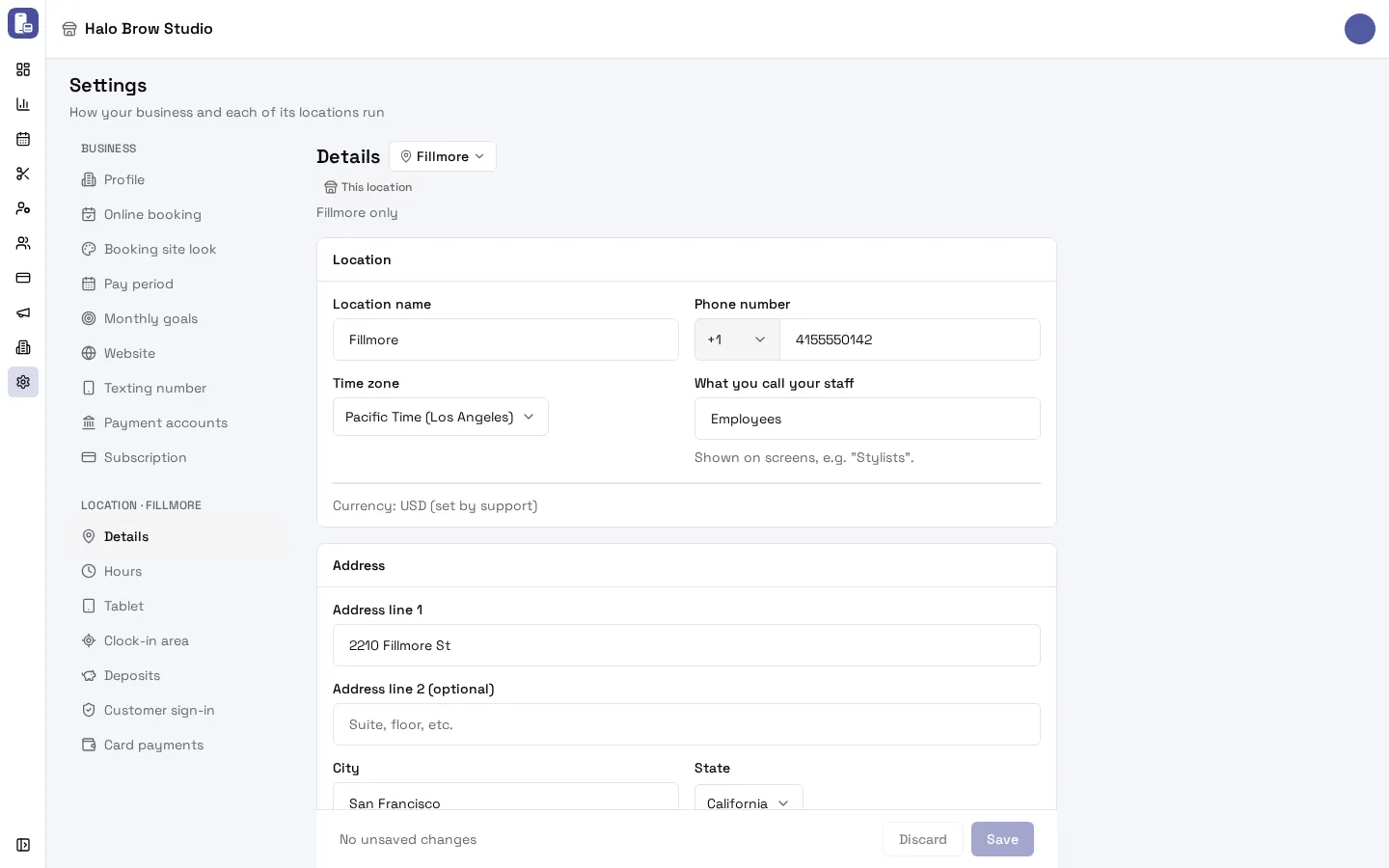Click the 'Currency: USD (set by support)' text

[435, 505]
